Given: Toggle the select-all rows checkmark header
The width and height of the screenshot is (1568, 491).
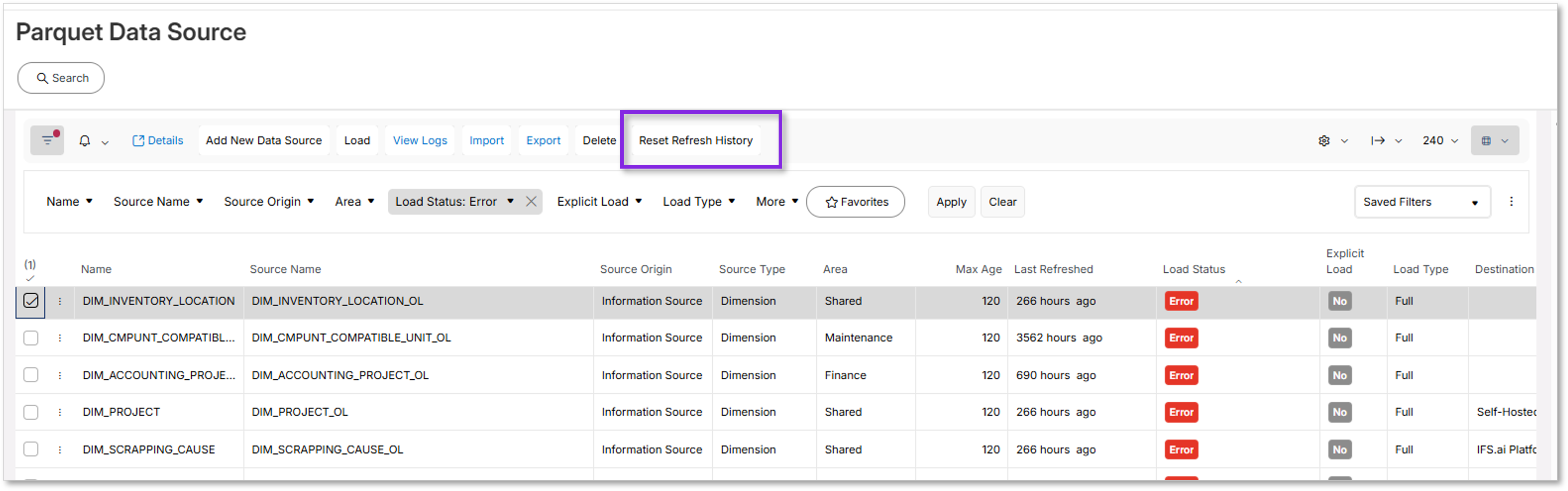Looking at the screenshot, I should click(30, 279).
